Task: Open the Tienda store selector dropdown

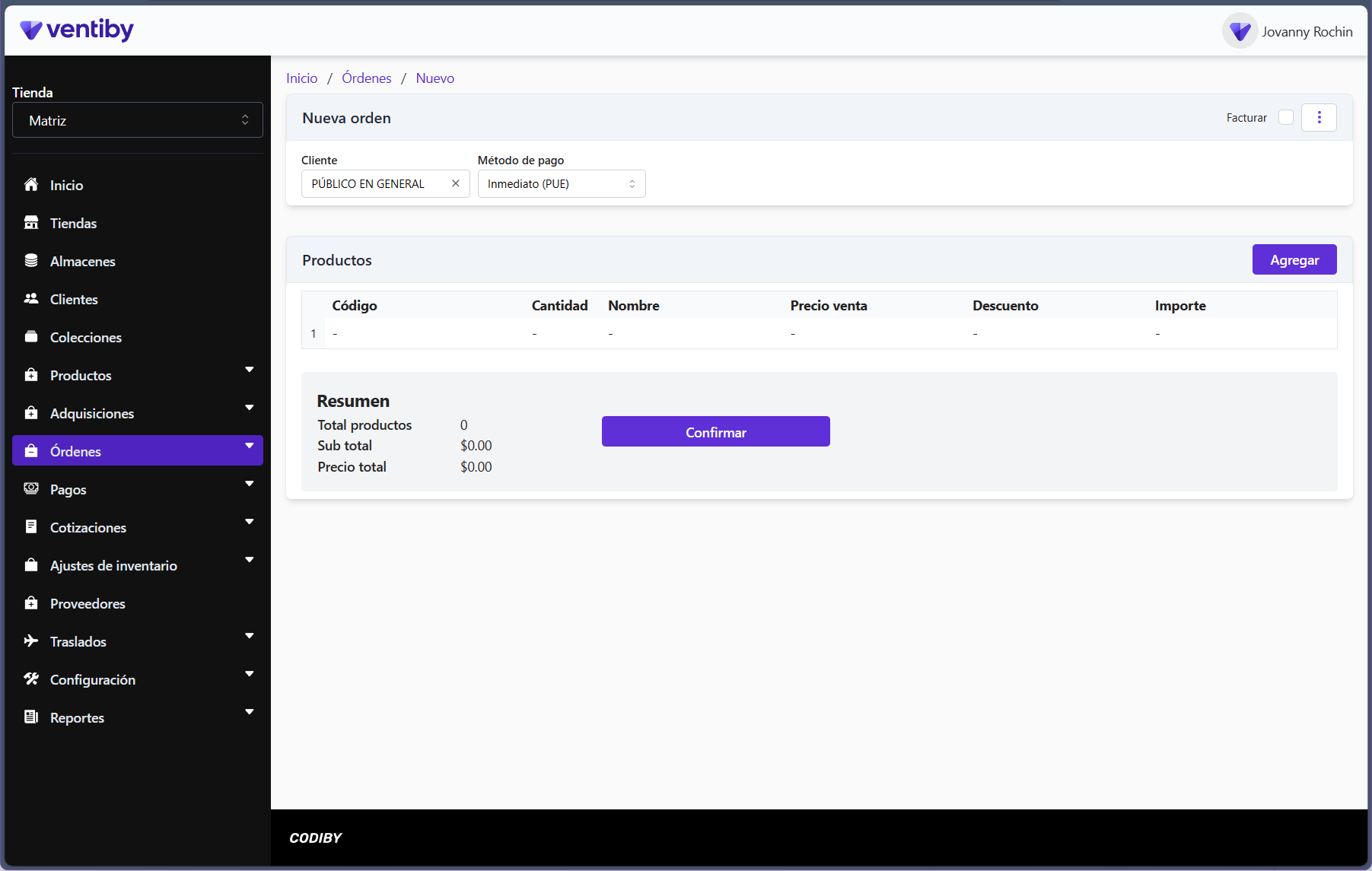Action: tap(137, 119)
